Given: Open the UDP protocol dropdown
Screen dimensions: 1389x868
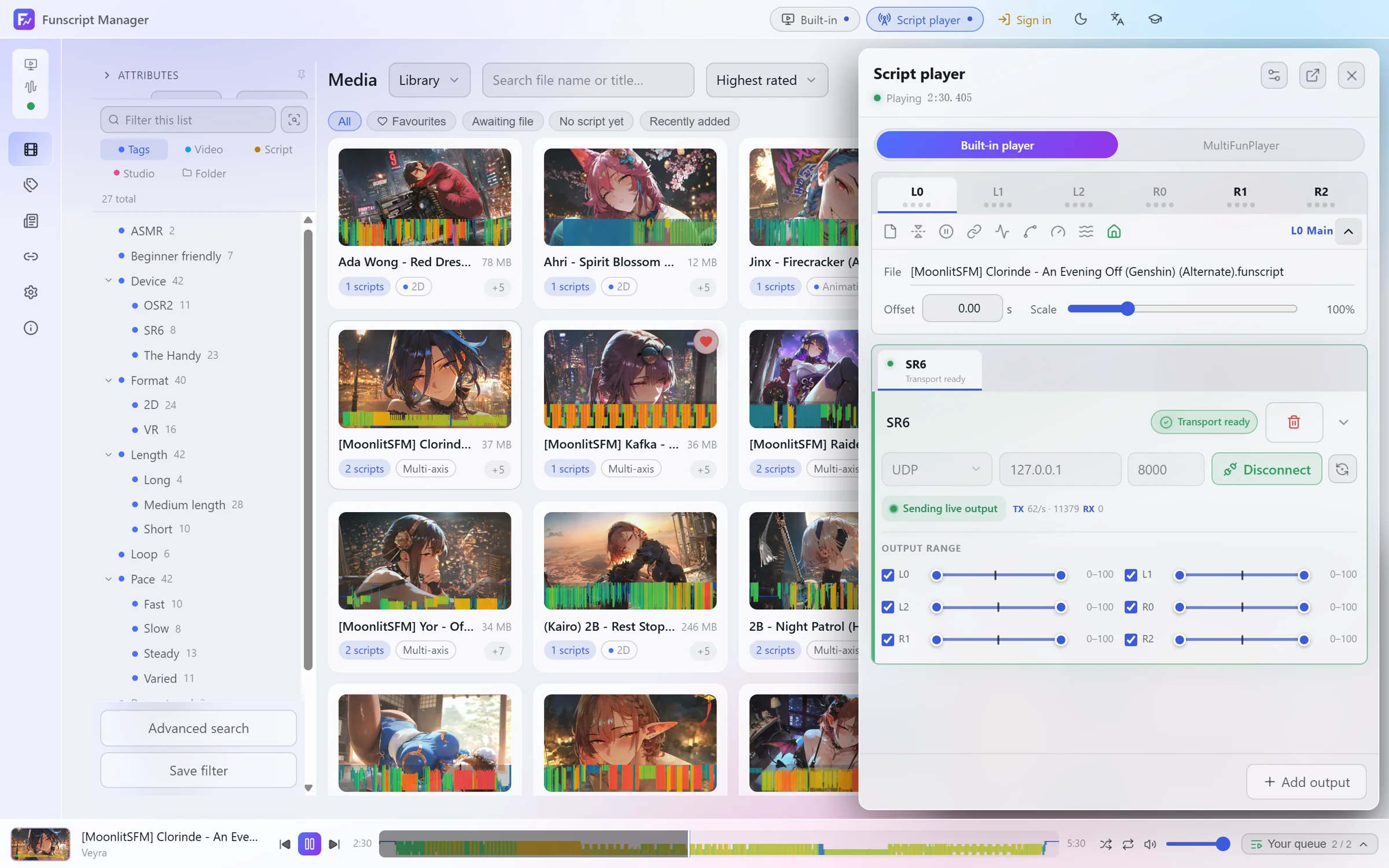Looking at the screenshot, I should pyautogui.click(x=936, y=469).
